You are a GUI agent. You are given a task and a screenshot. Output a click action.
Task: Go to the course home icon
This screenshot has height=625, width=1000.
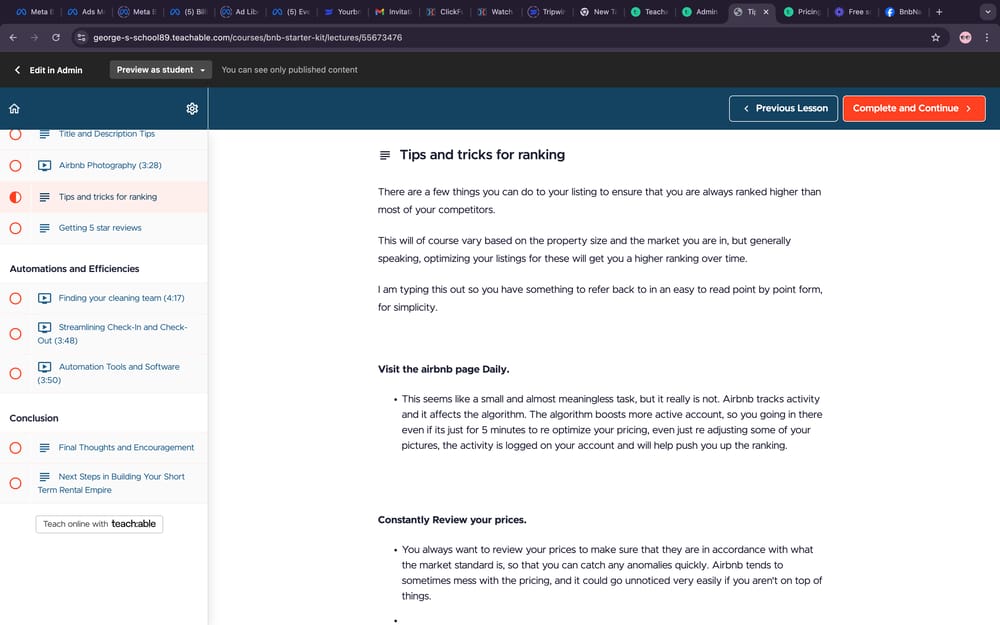14,108
